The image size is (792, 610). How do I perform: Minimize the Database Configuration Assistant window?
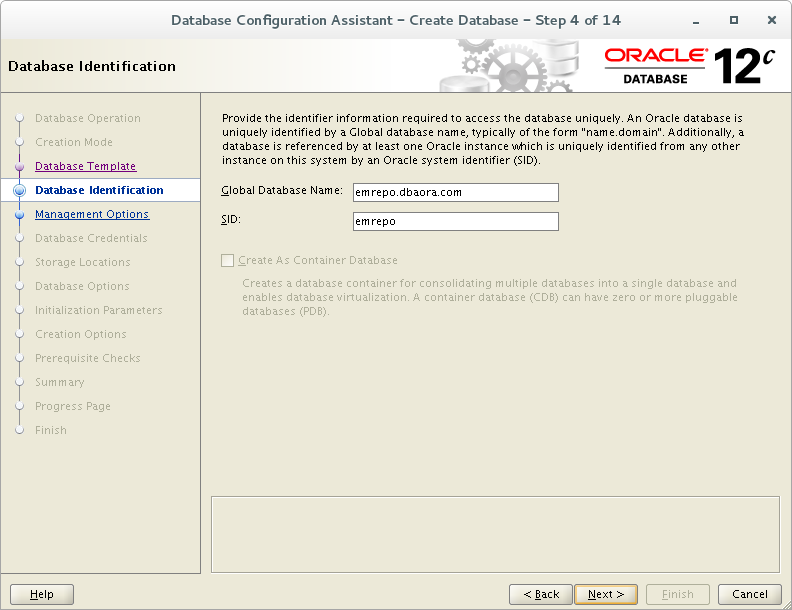coord(696,21)
